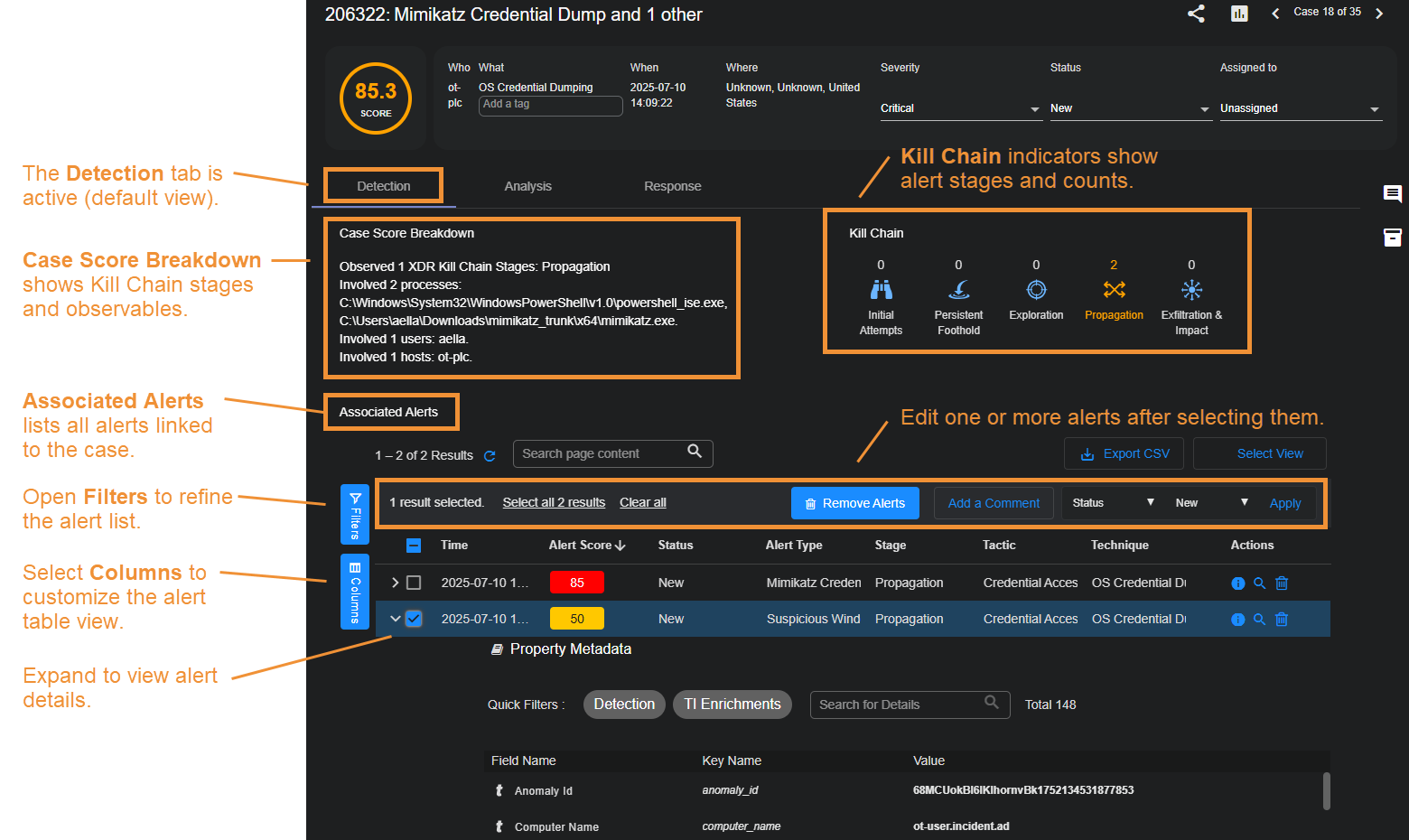The image size is (1409, 840).
Task: Expand the Mimikatz alert row details
Action: click(395, 583)
